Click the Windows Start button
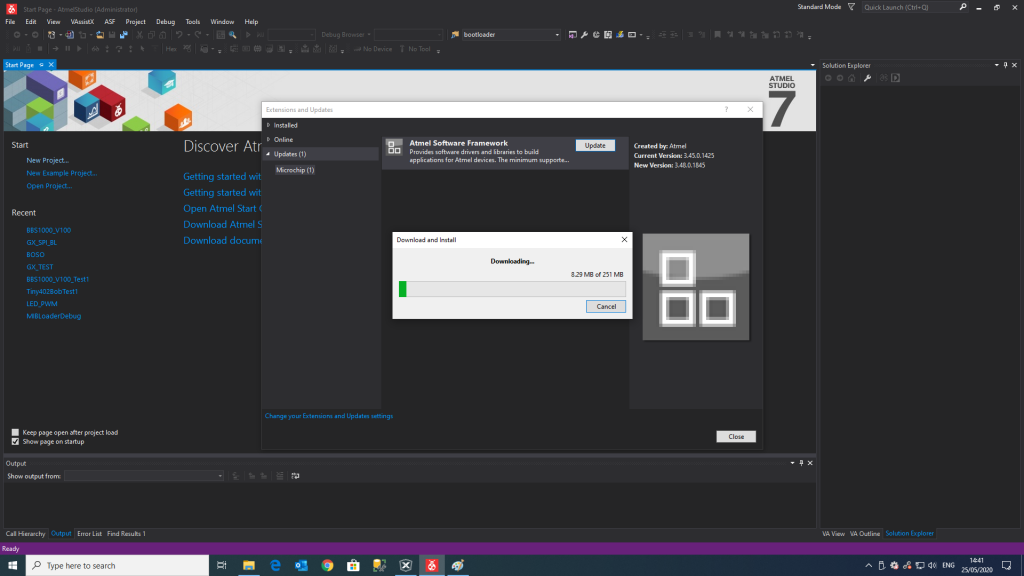1024x576 pixels. 12,566
